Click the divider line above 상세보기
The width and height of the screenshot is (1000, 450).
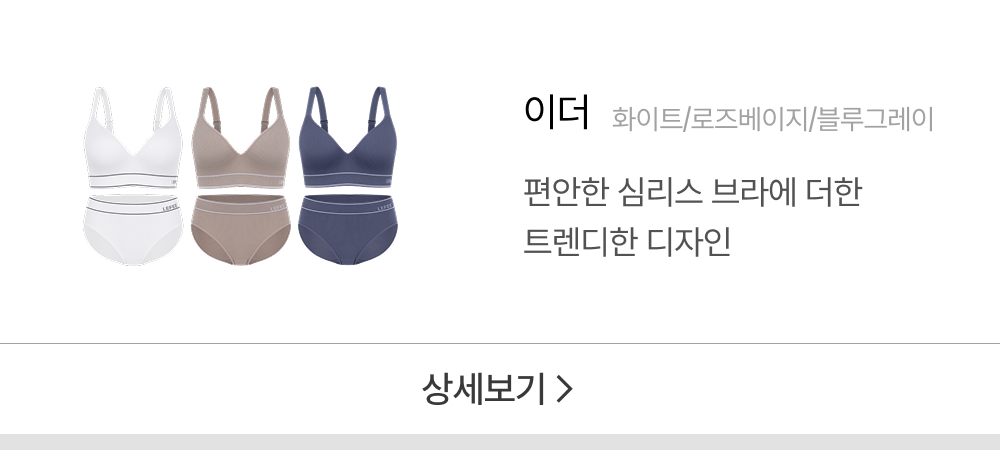point(500,344)
